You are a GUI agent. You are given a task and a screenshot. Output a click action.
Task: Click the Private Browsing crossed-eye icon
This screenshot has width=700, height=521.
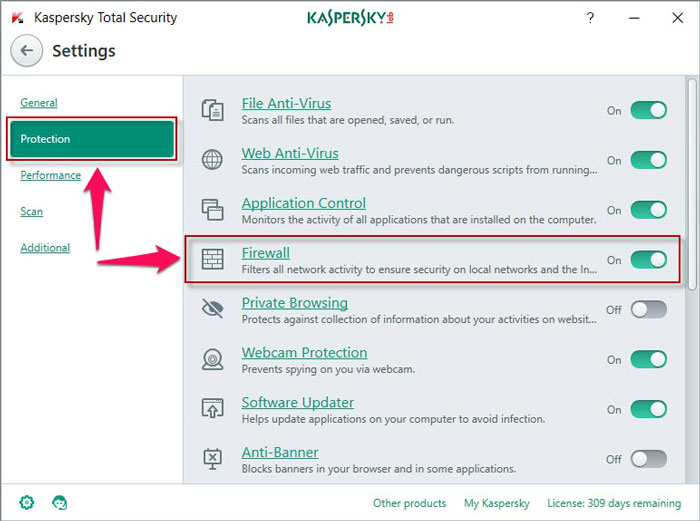(212, 308)
